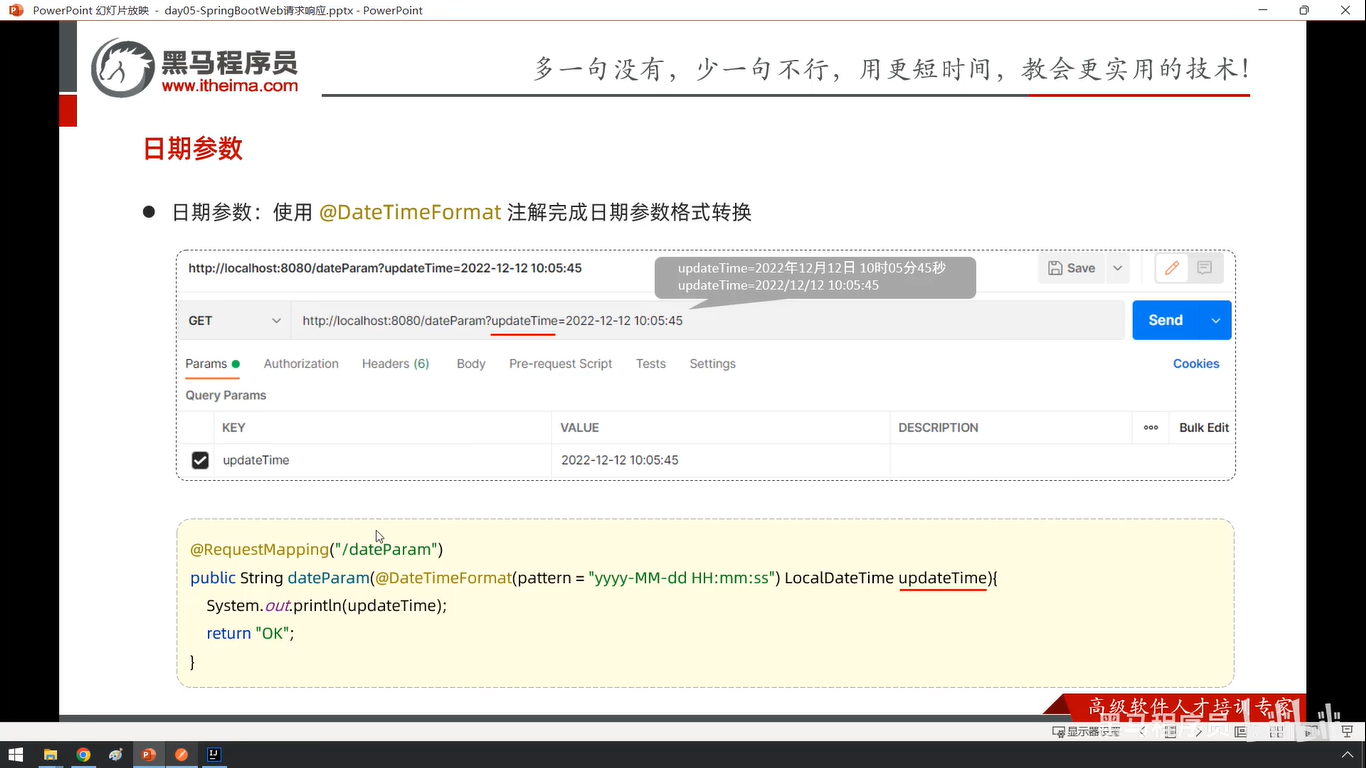Image resolution: width=1366 pixels, height=768 pixels.
Task: Click the updateTime key cell
Action: click(382, 460)
